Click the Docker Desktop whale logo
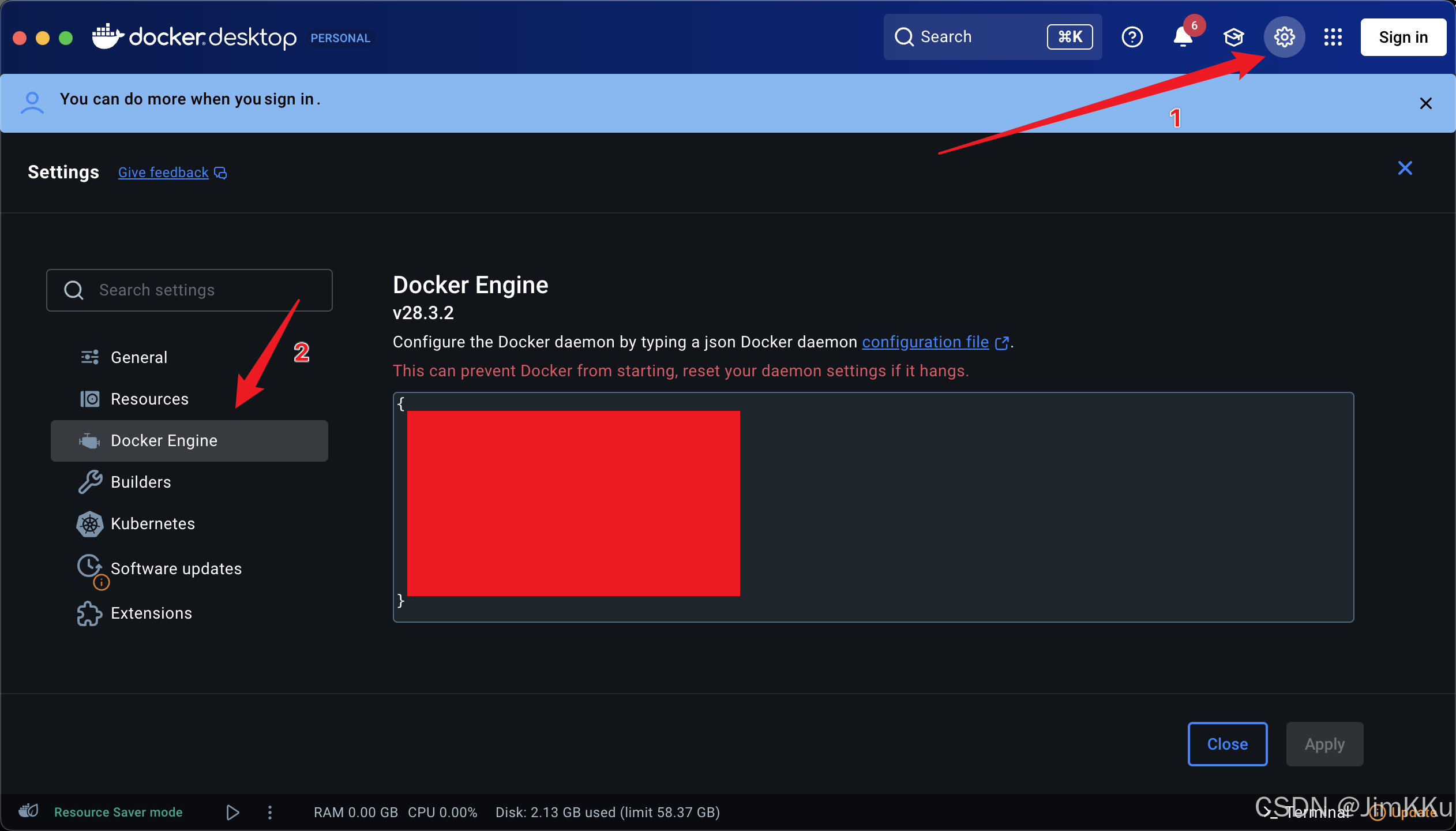 [108, 36]
